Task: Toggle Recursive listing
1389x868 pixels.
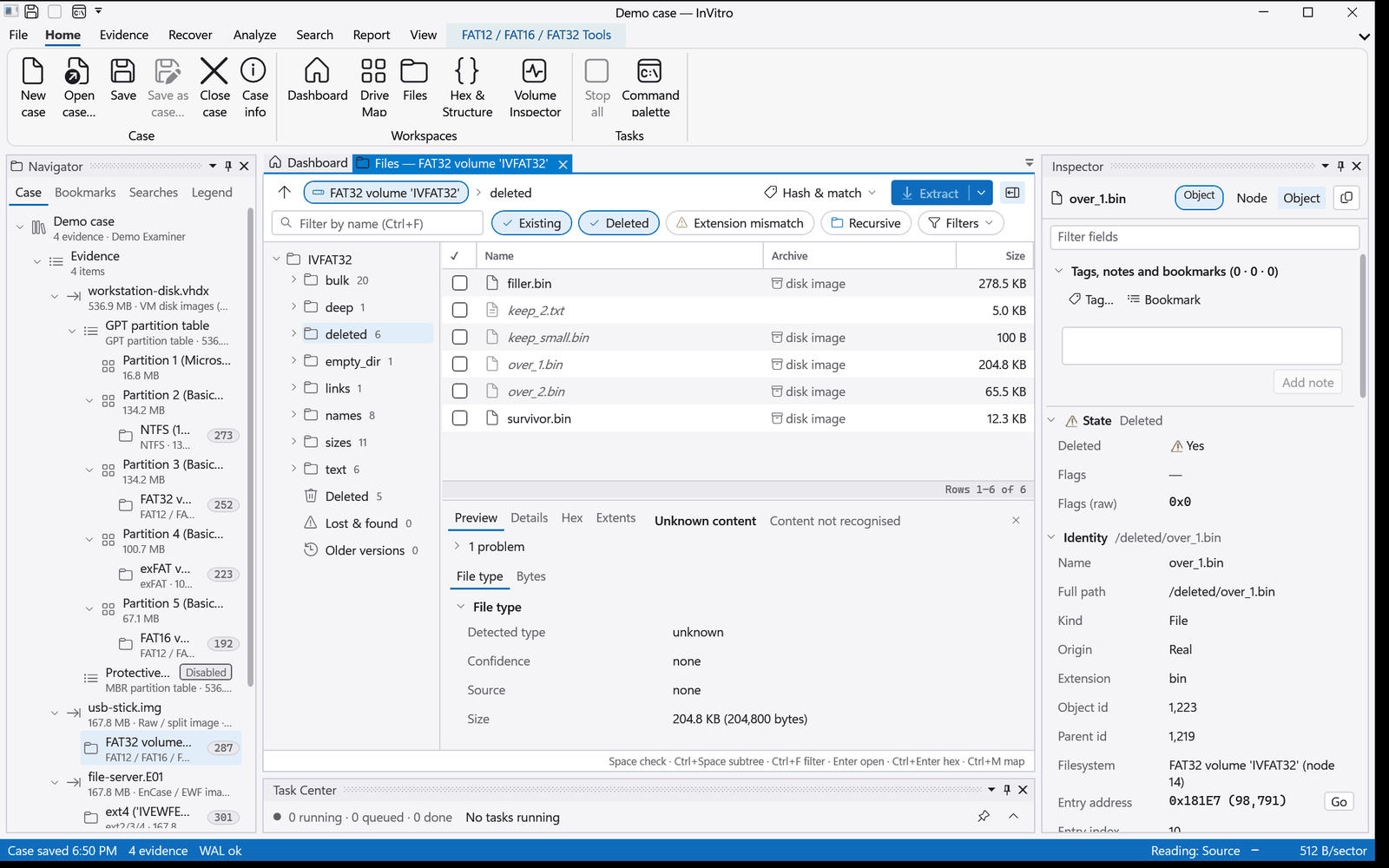Action: pos(866,223)
